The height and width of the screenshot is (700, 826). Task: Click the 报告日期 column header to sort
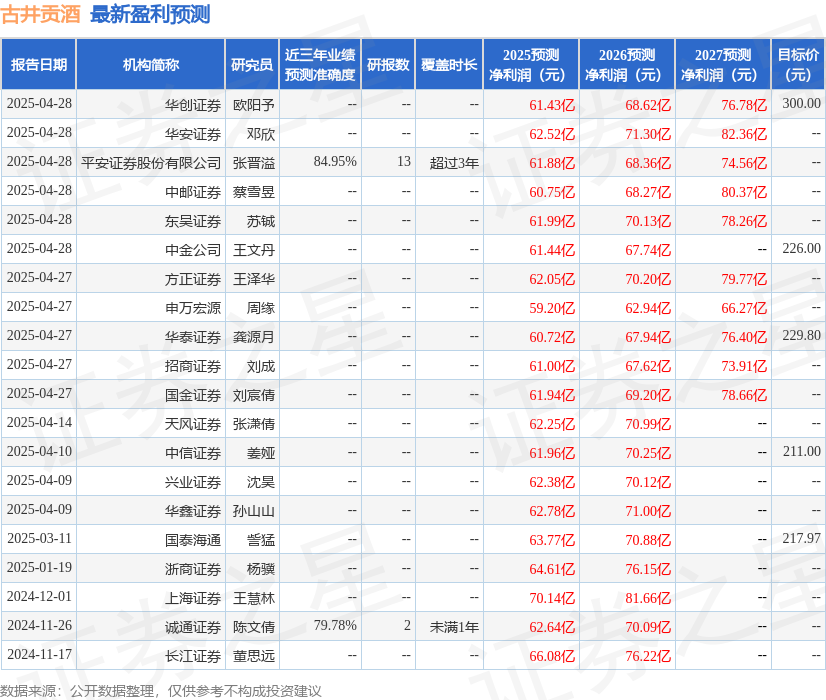(x=40, y=63)
